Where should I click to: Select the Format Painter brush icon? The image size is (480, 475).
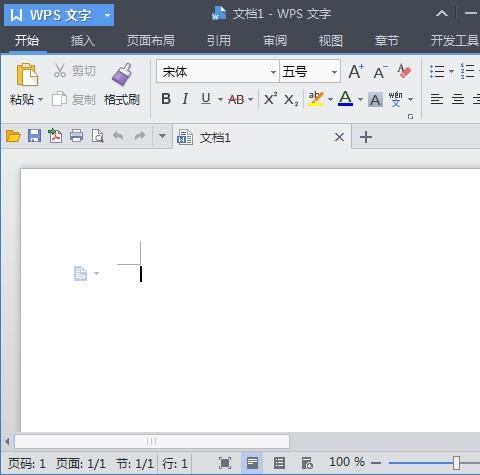[x=122, y=74]
